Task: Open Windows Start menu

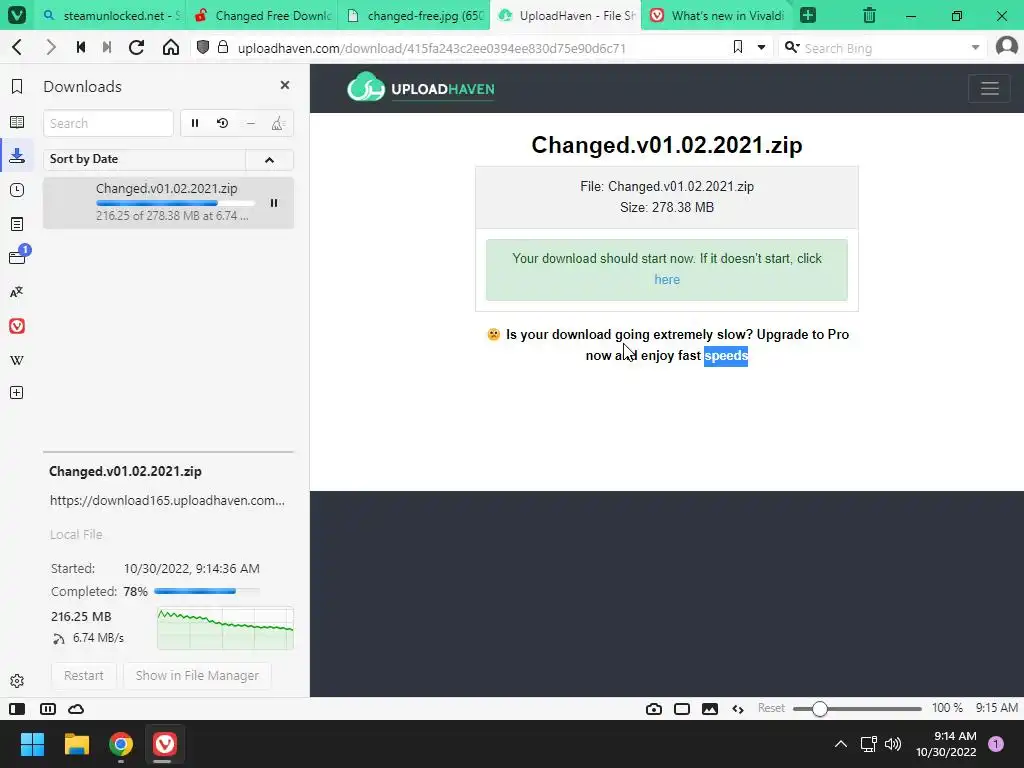Action: pos(32,744)
